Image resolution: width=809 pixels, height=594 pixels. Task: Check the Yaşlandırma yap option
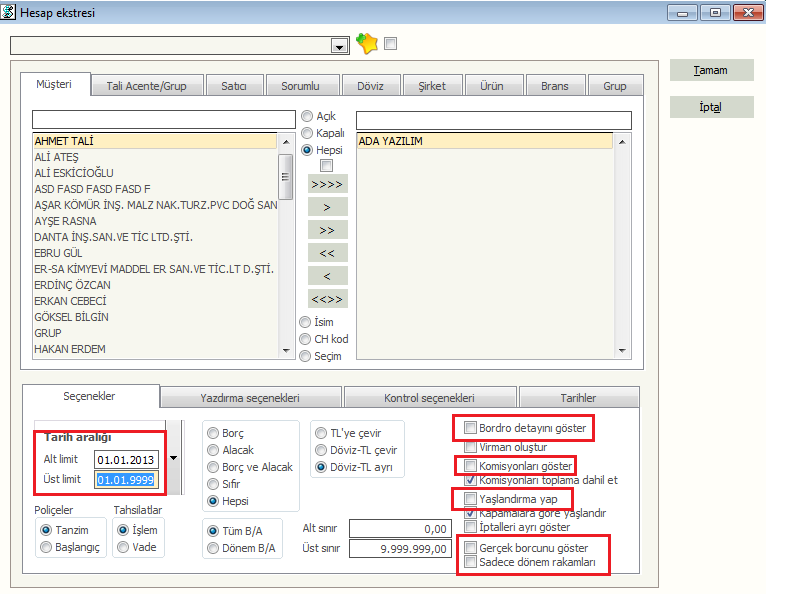(x=471, y=498)
